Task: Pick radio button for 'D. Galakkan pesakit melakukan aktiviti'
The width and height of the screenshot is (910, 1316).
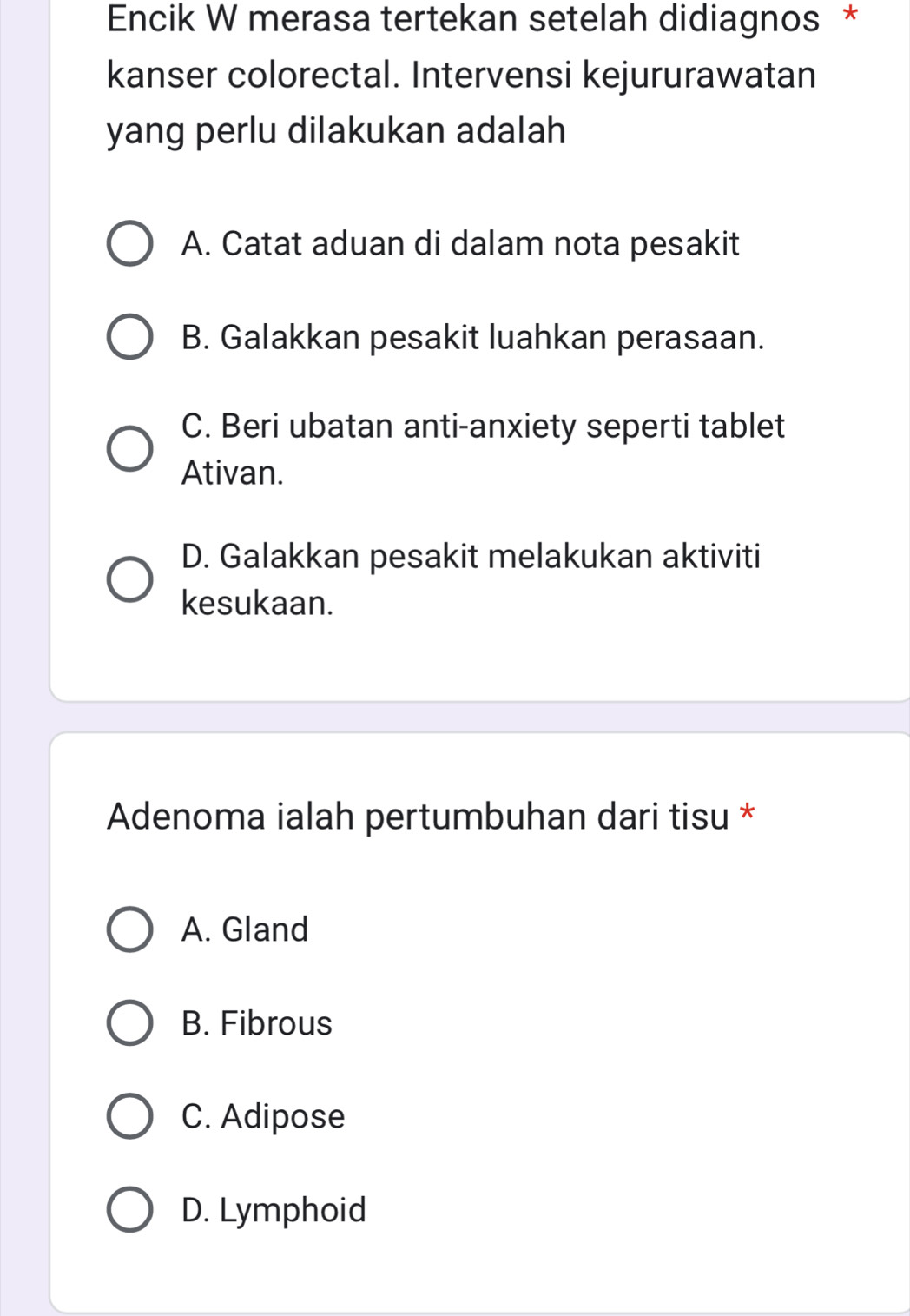Action: (130, 579)
